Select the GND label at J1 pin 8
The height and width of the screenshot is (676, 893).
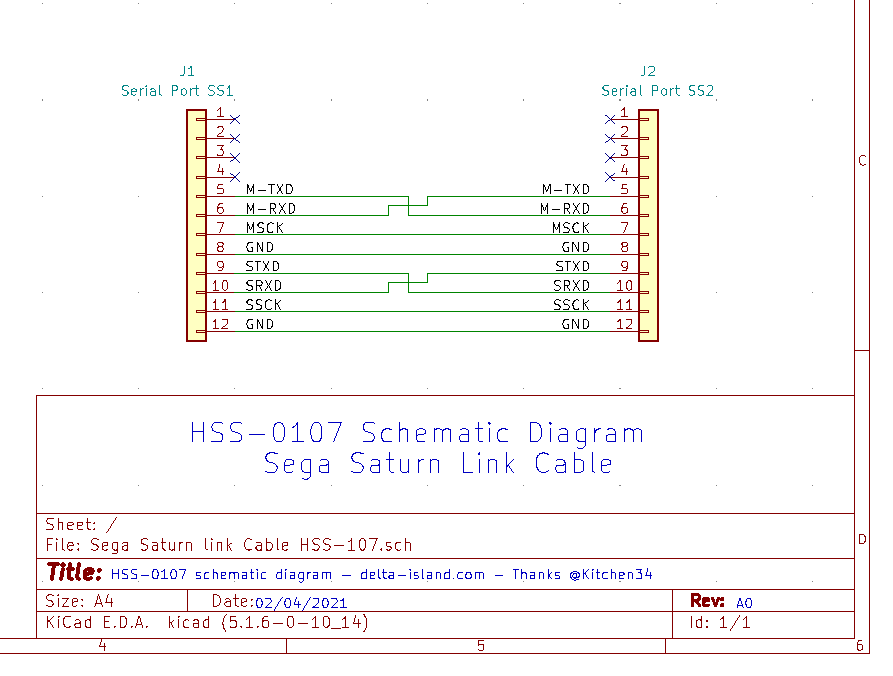[x=260, y=247]
